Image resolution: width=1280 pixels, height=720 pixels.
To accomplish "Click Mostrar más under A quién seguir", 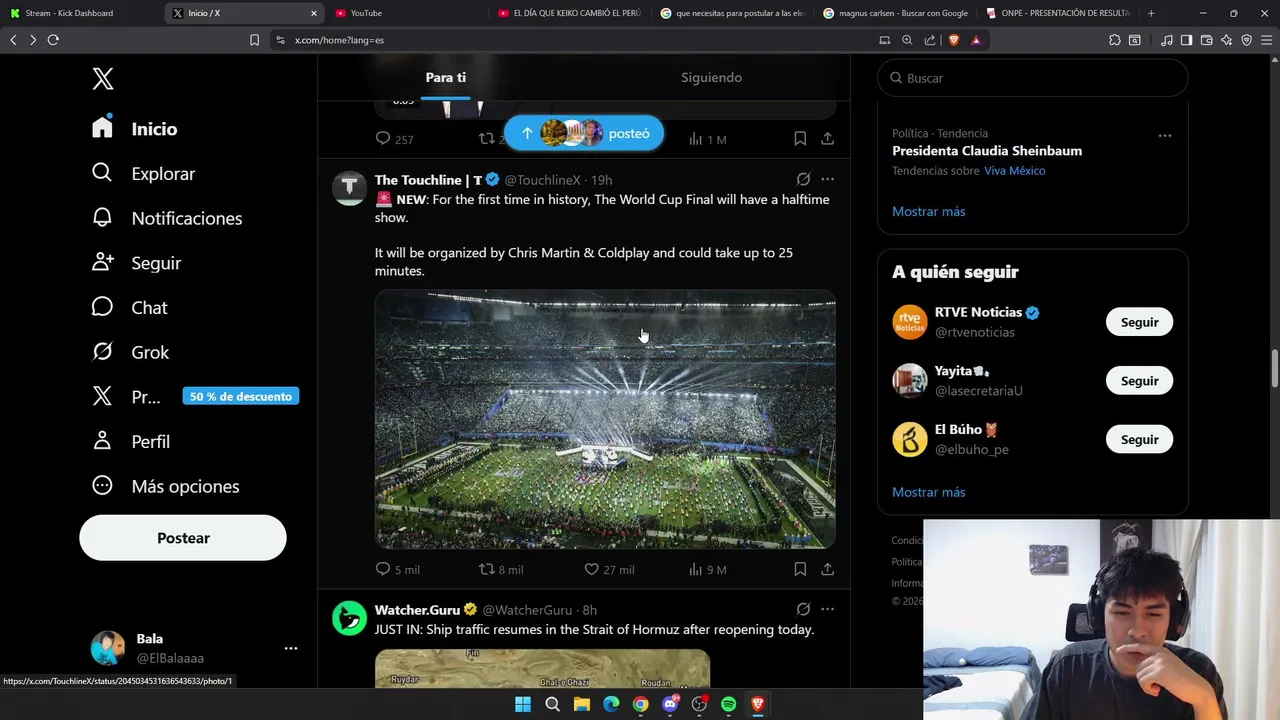I will pos(929,492).
